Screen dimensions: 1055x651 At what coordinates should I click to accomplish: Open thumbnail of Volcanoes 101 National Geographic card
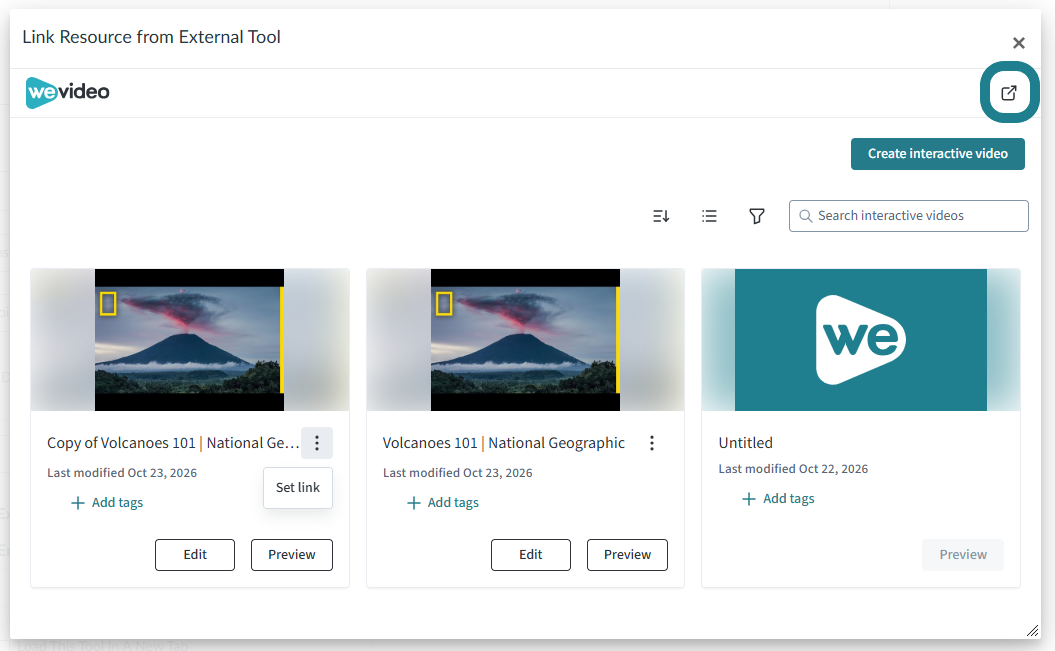[525, 340]
